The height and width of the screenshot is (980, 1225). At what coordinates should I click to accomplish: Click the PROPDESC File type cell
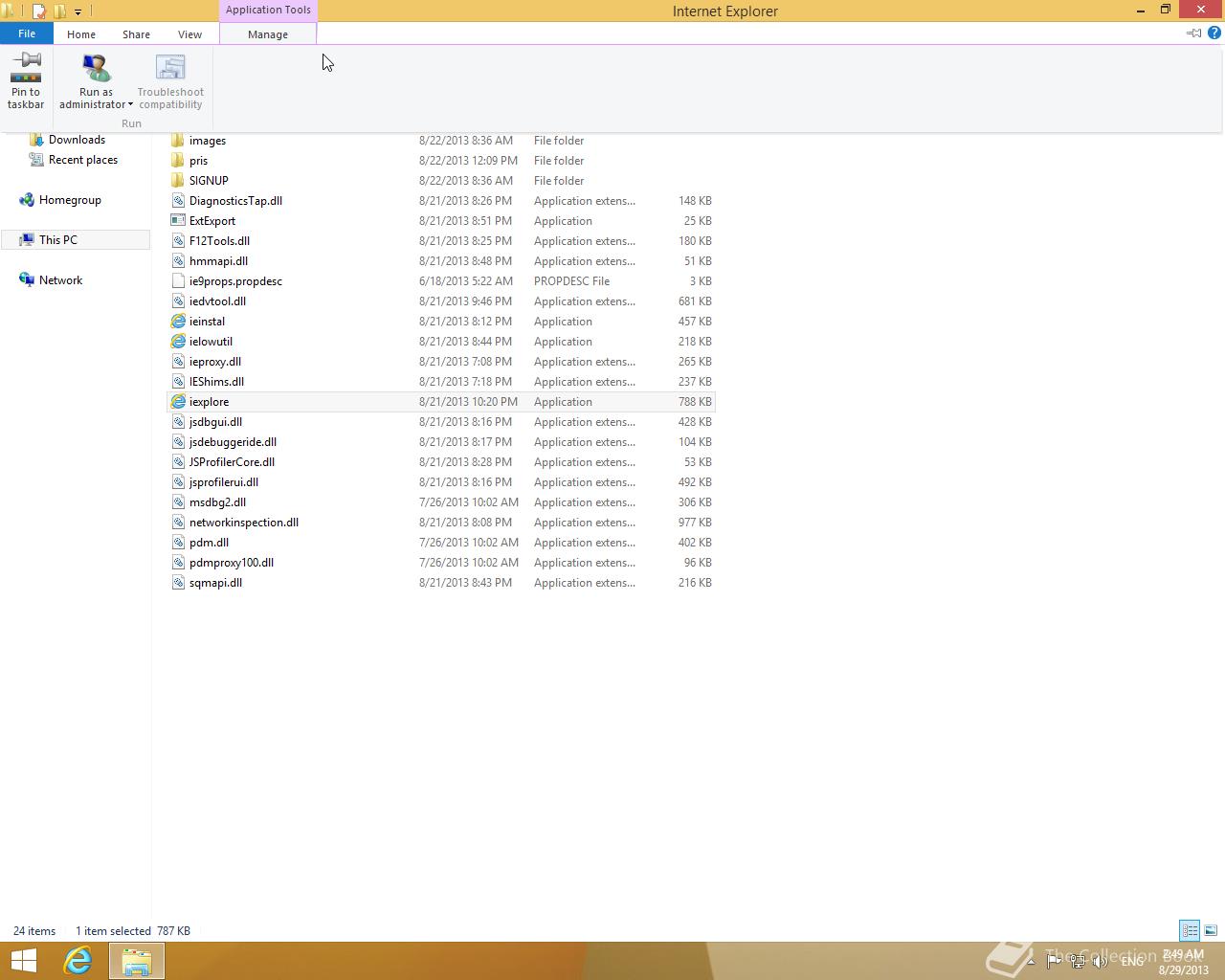571,281
